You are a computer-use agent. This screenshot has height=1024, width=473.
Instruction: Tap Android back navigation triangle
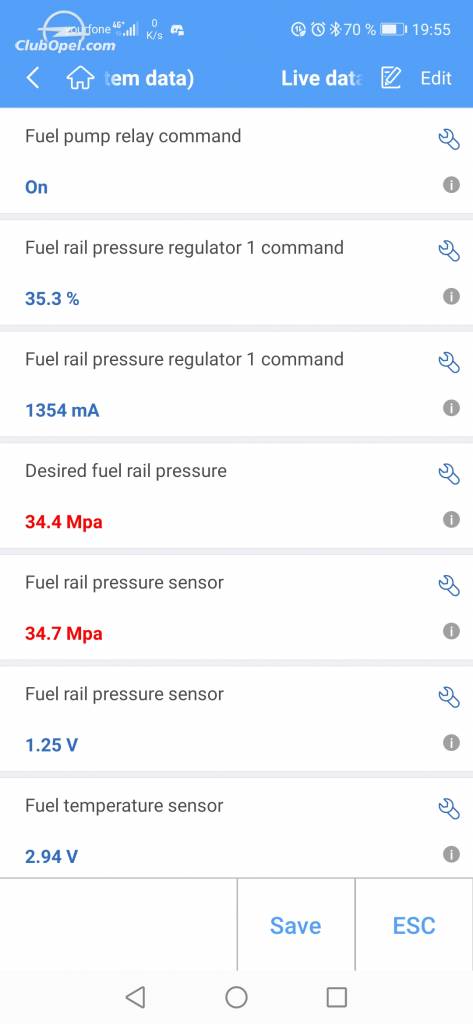(135, 997)
